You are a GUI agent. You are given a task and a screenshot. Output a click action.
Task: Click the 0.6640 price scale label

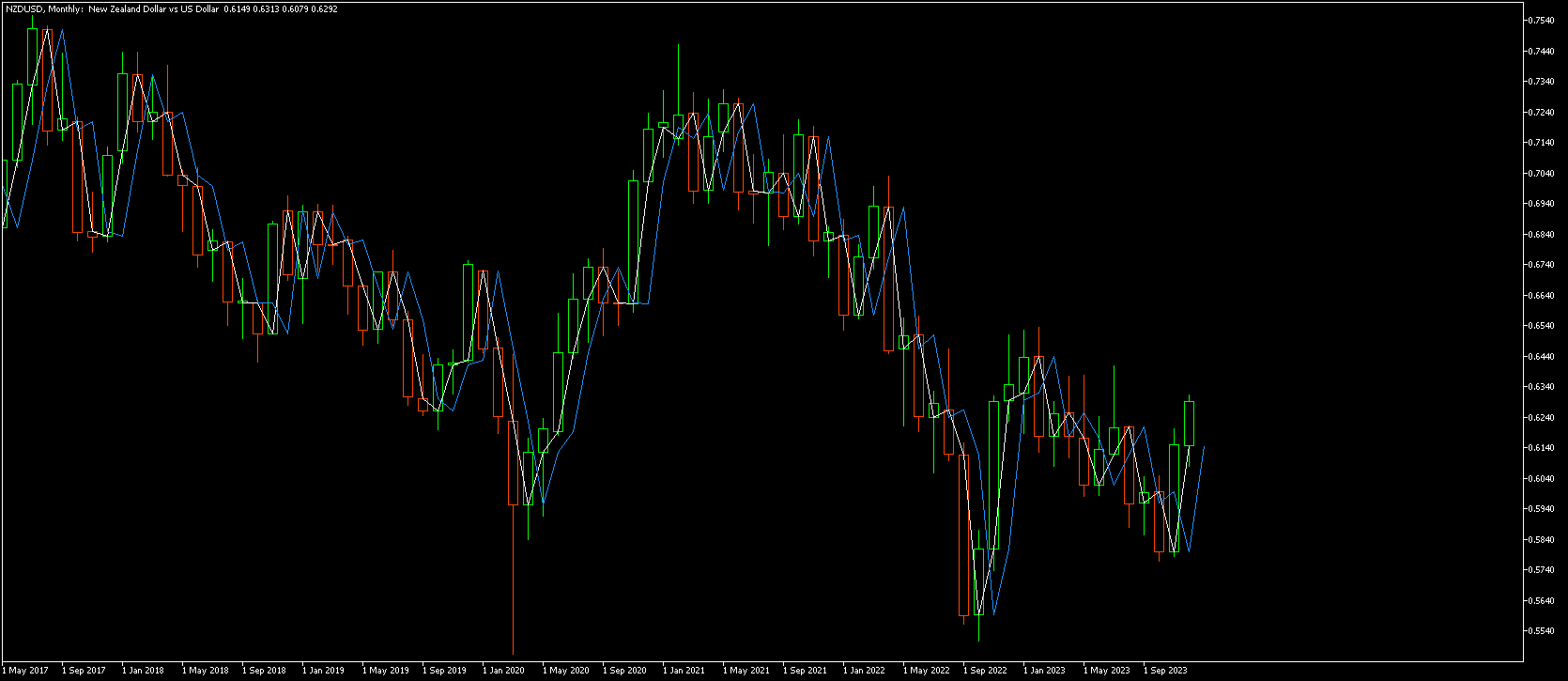coord(1541,296)
